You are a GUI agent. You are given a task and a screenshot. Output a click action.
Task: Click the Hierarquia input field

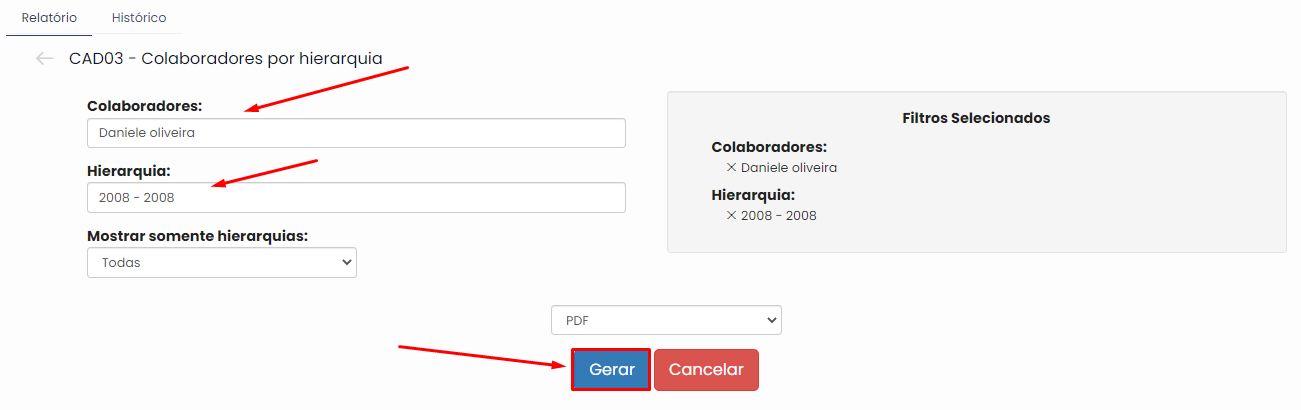[x=356, y=198]
